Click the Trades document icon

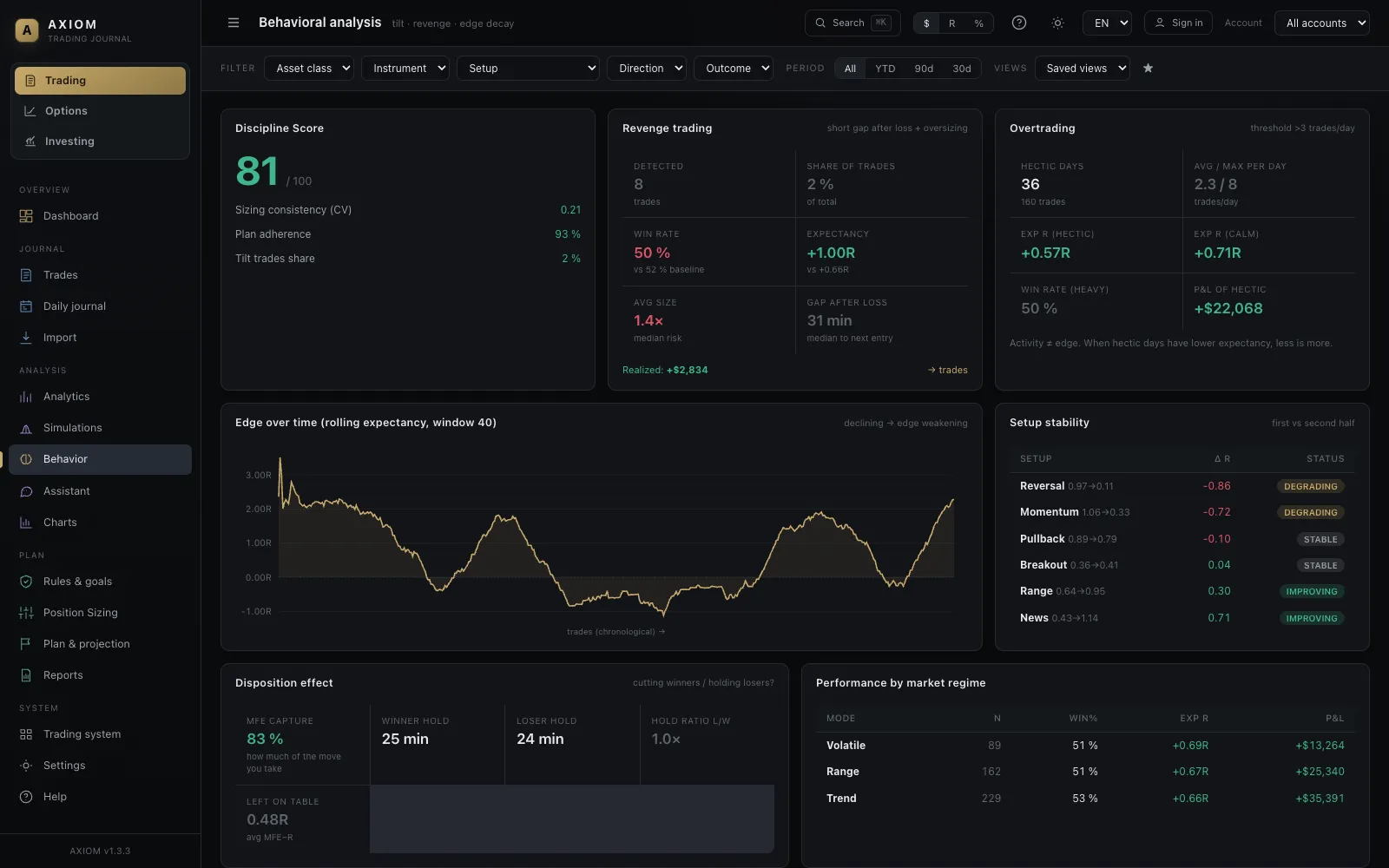[26, 275]
